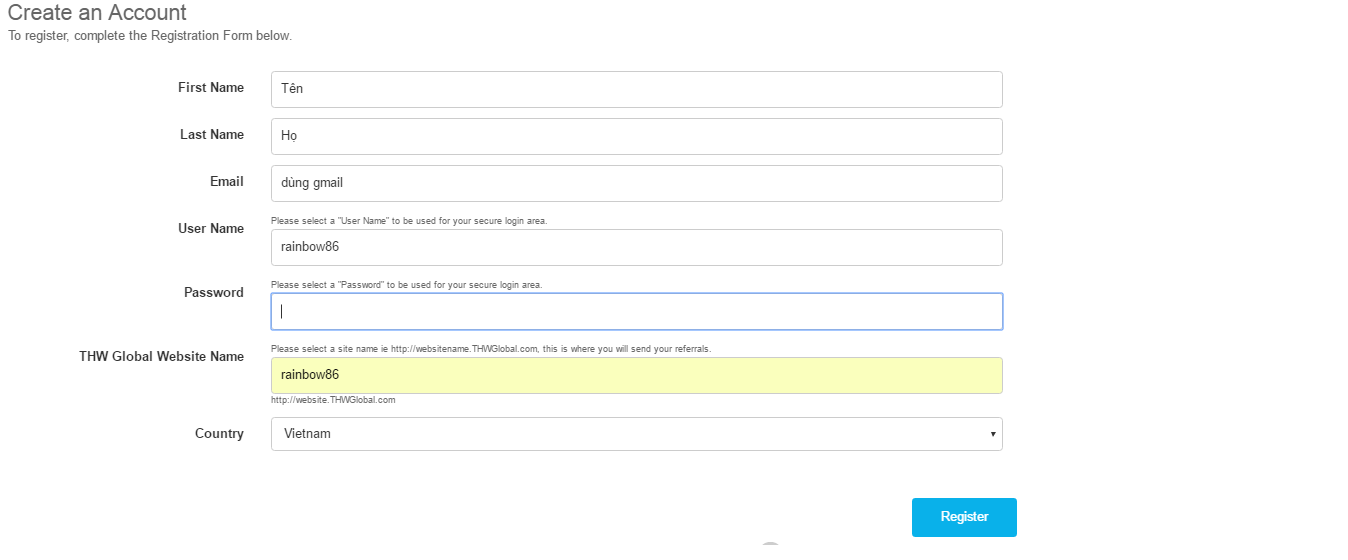Click the hint text about selecting a Password

[x=406, y=285]
